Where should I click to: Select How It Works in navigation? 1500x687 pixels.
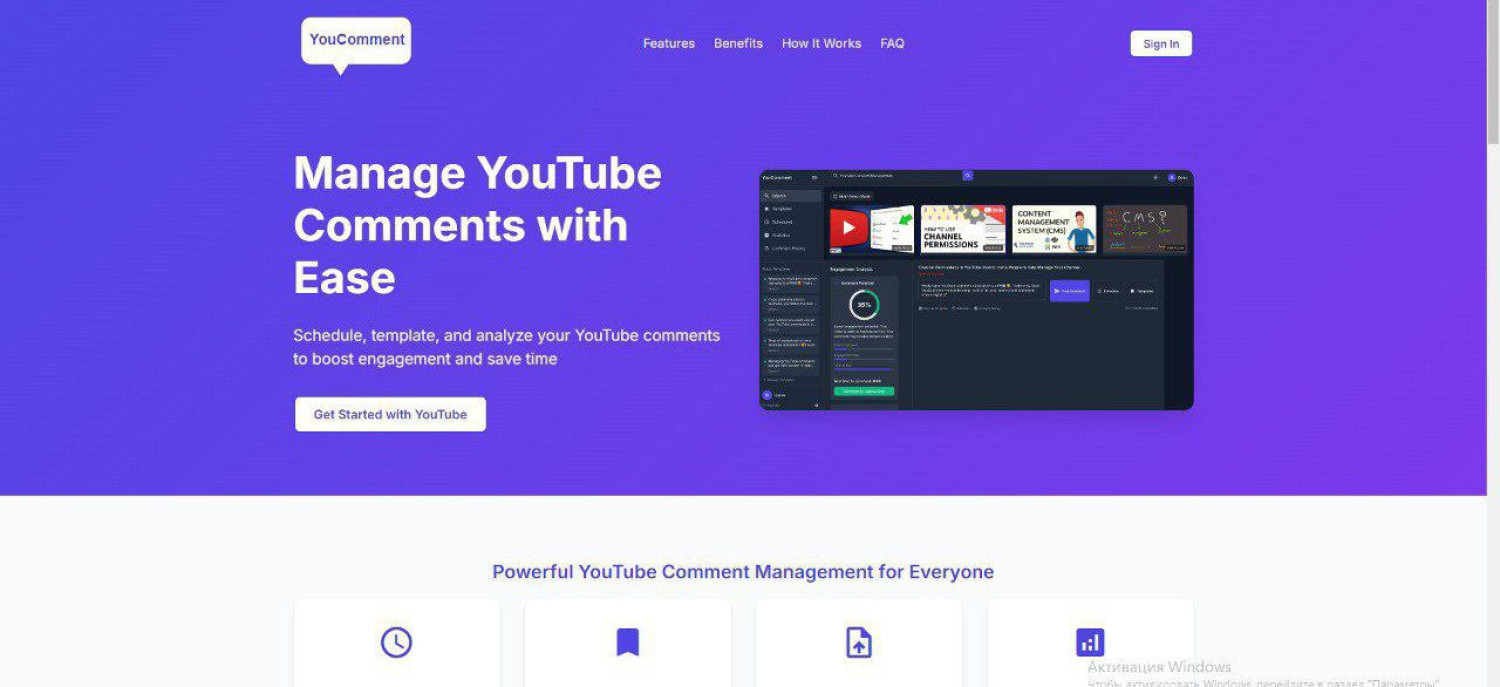821,44
